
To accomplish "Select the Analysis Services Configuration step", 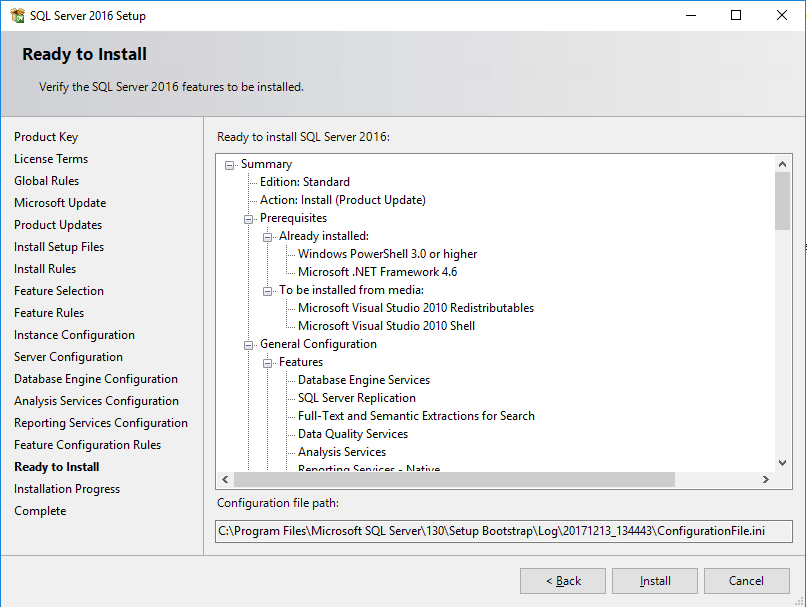I will click(x=96, y=401).
